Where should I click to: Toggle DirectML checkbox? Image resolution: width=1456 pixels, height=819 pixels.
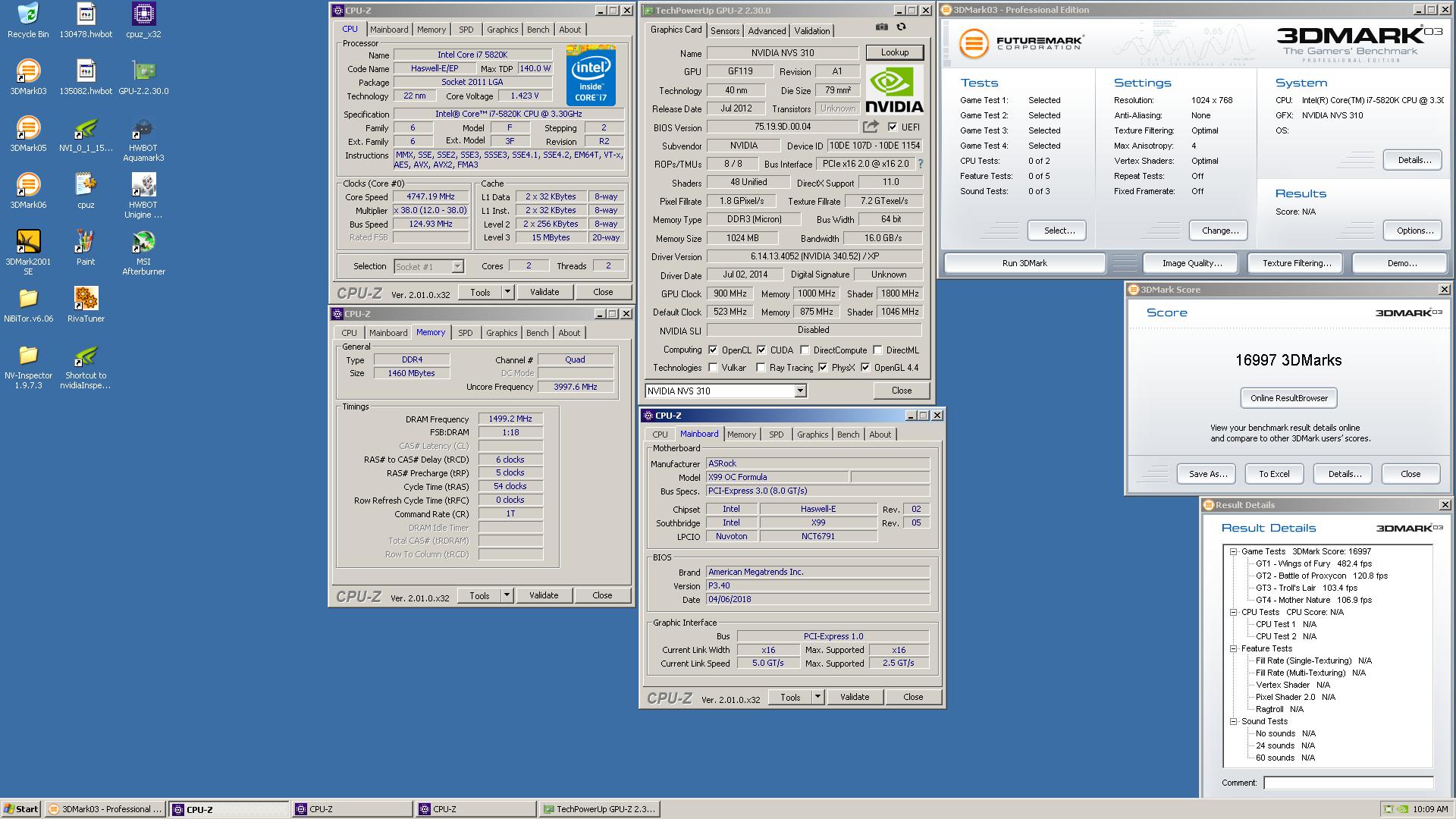[x=877, y=350]
